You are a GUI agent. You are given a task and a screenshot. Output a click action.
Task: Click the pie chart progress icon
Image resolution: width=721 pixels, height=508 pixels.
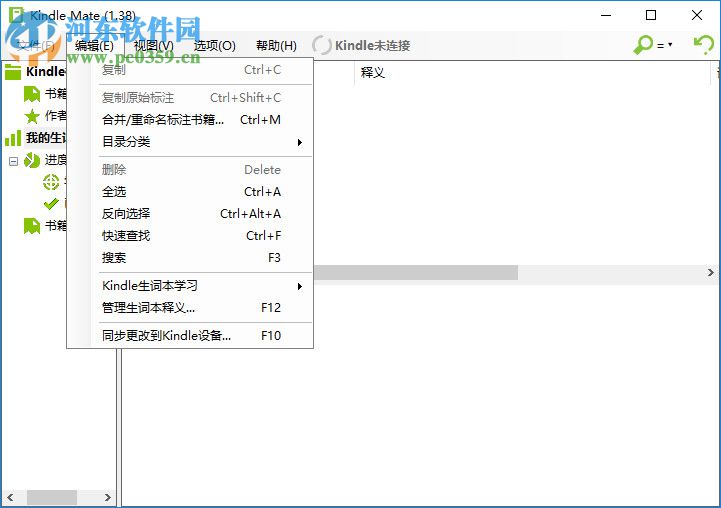32,160
